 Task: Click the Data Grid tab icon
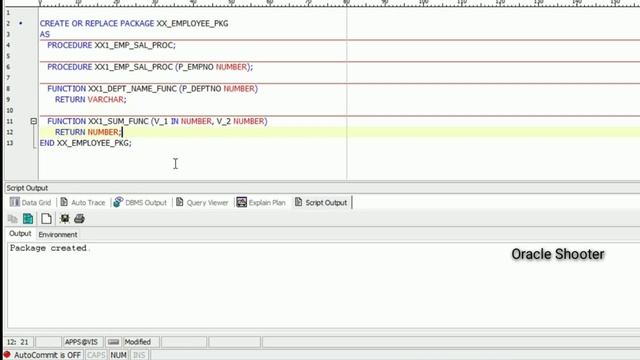point(15,202)
